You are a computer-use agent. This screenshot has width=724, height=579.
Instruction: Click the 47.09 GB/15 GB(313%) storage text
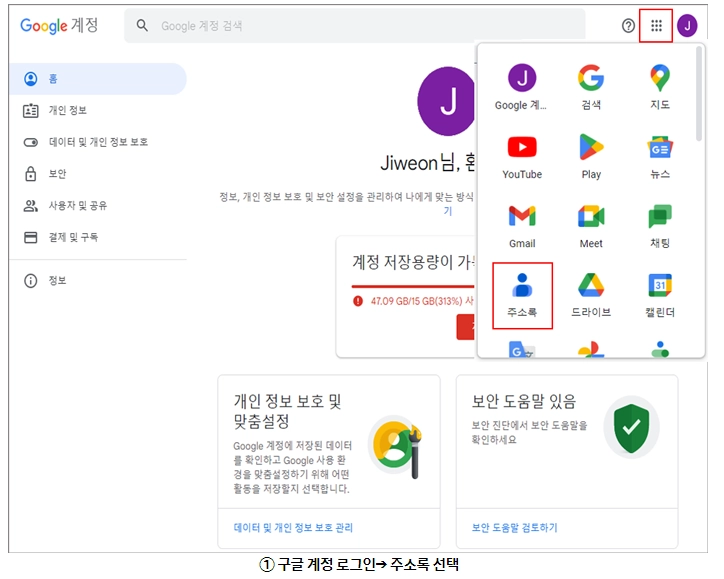[416, 301]
